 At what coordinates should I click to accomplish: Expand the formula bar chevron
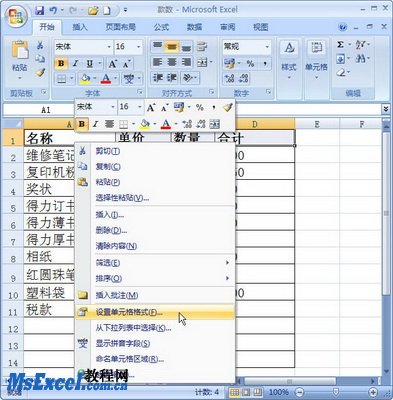[386, 109]
